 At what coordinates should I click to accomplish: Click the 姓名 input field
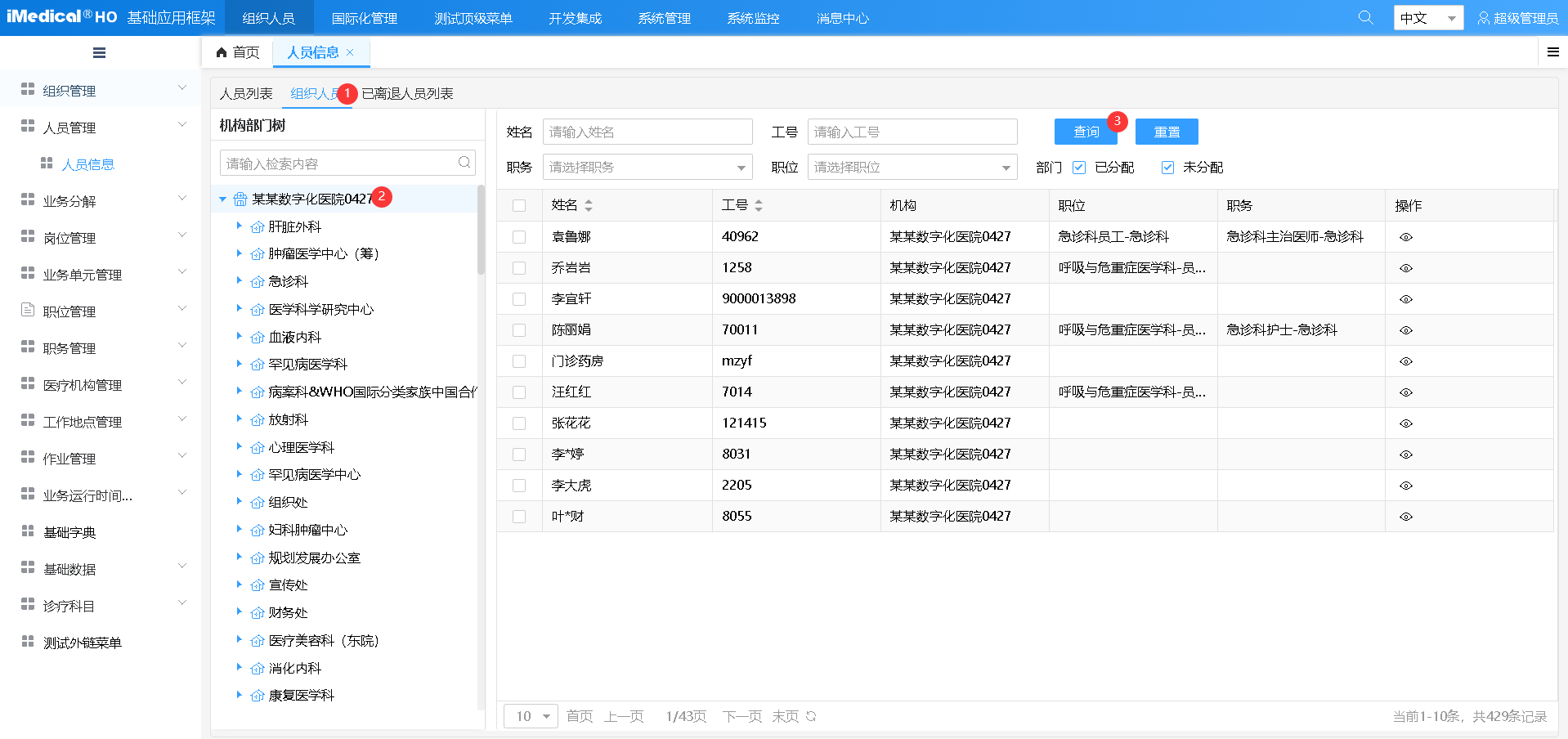tap(647, 132)
